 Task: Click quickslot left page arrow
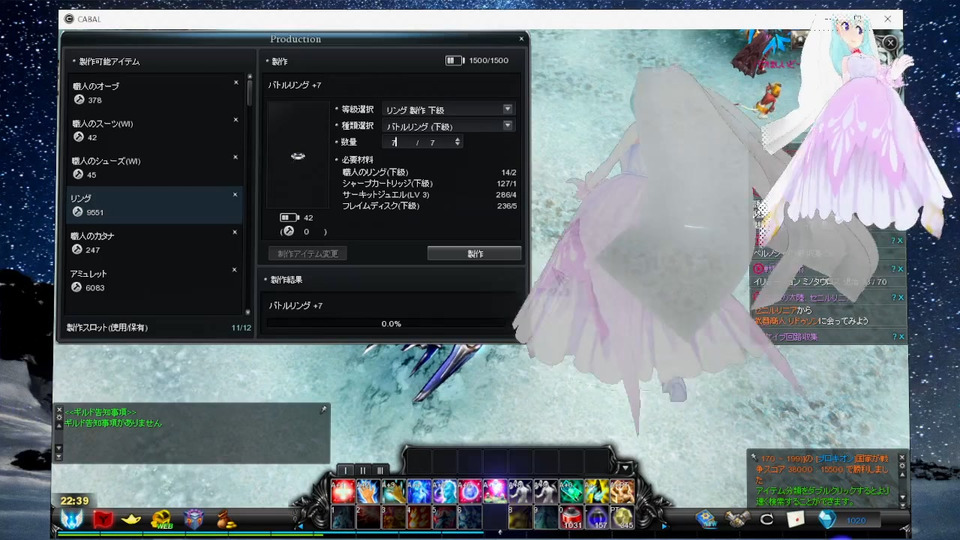pos(301,525)
